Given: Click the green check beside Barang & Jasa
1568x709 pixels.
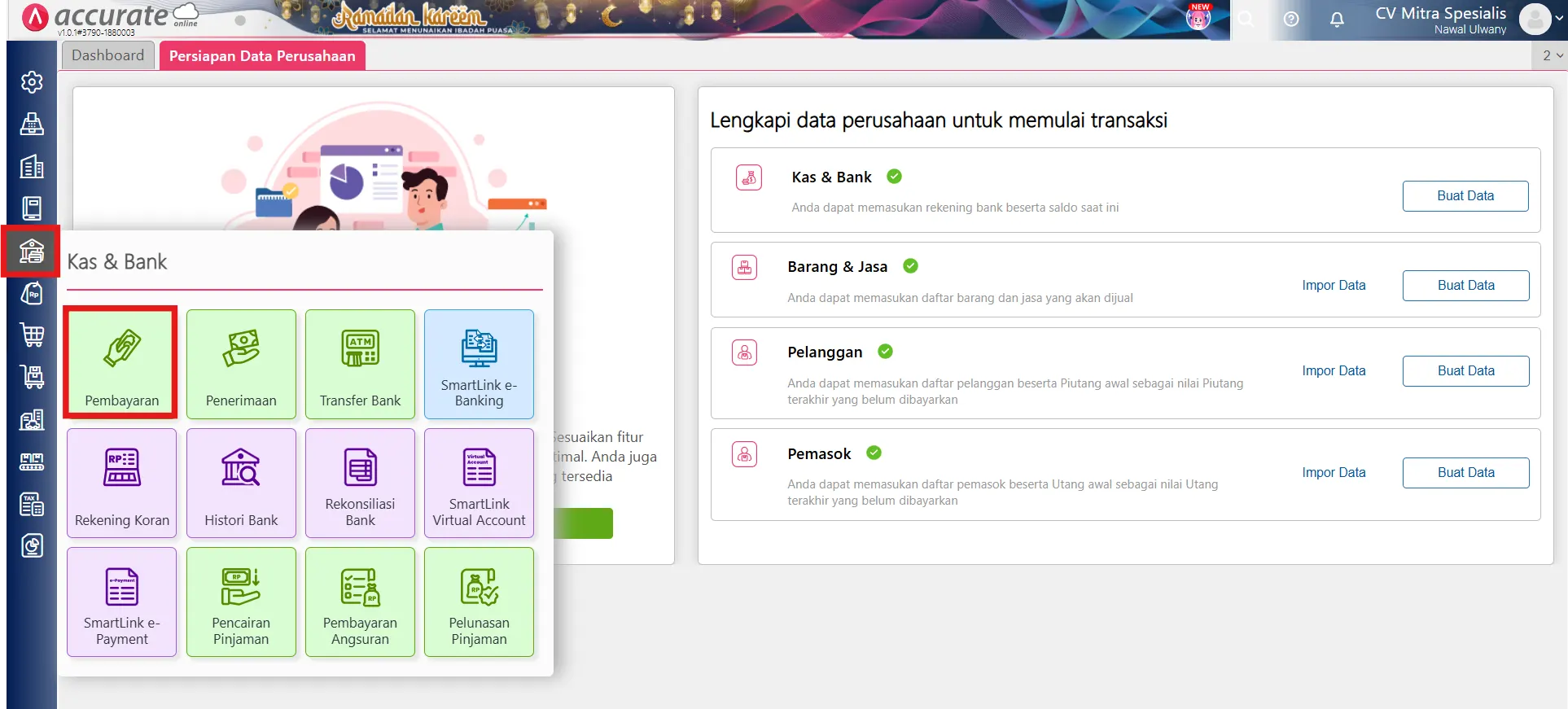Looking at the screenshot, I should pos(910,265).
